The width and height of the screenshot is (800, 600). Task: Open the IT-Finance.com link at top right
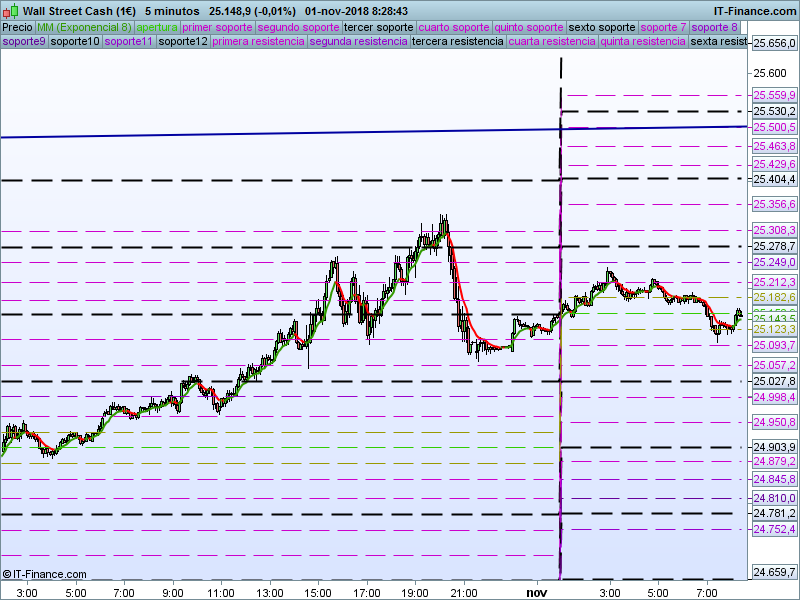[x=755, y=11]
